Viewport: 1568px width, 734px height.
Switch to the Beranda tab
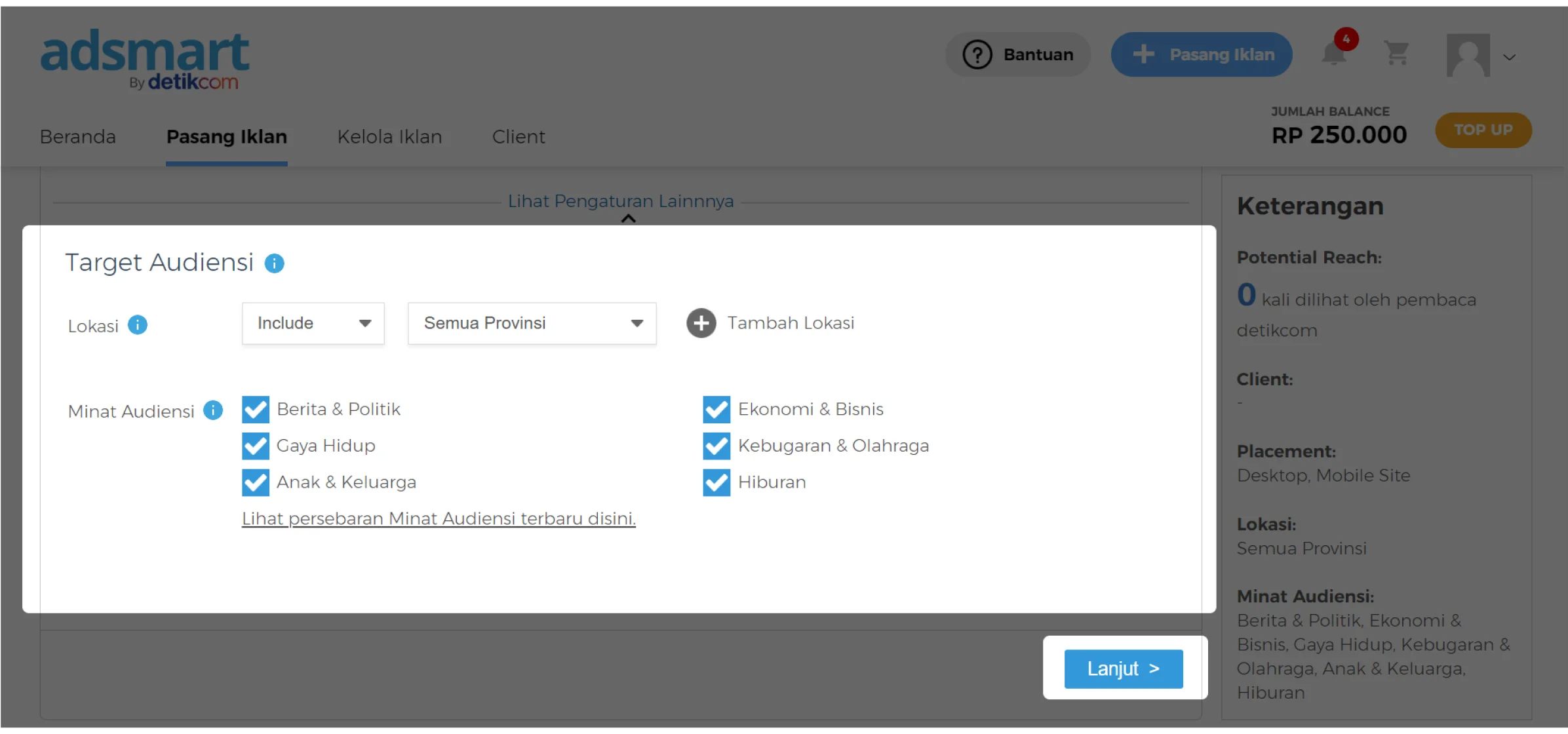point(77,136)
